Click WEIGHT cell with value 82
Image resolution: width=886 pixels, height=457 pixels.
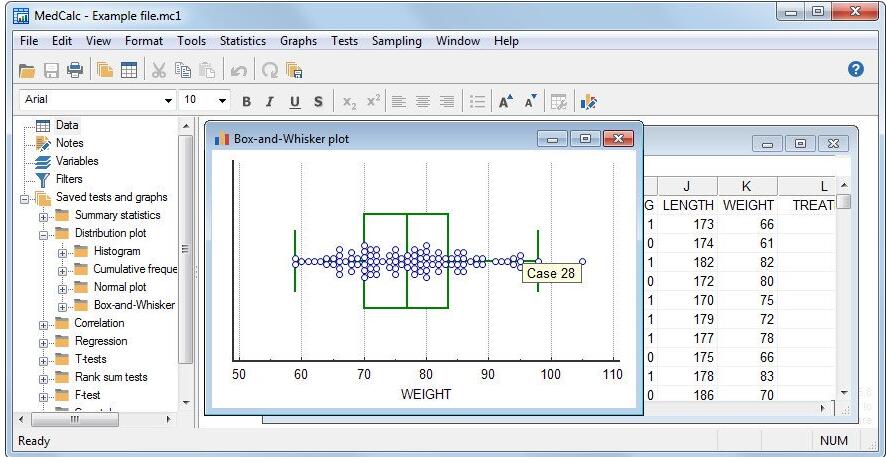coord(748,262)
